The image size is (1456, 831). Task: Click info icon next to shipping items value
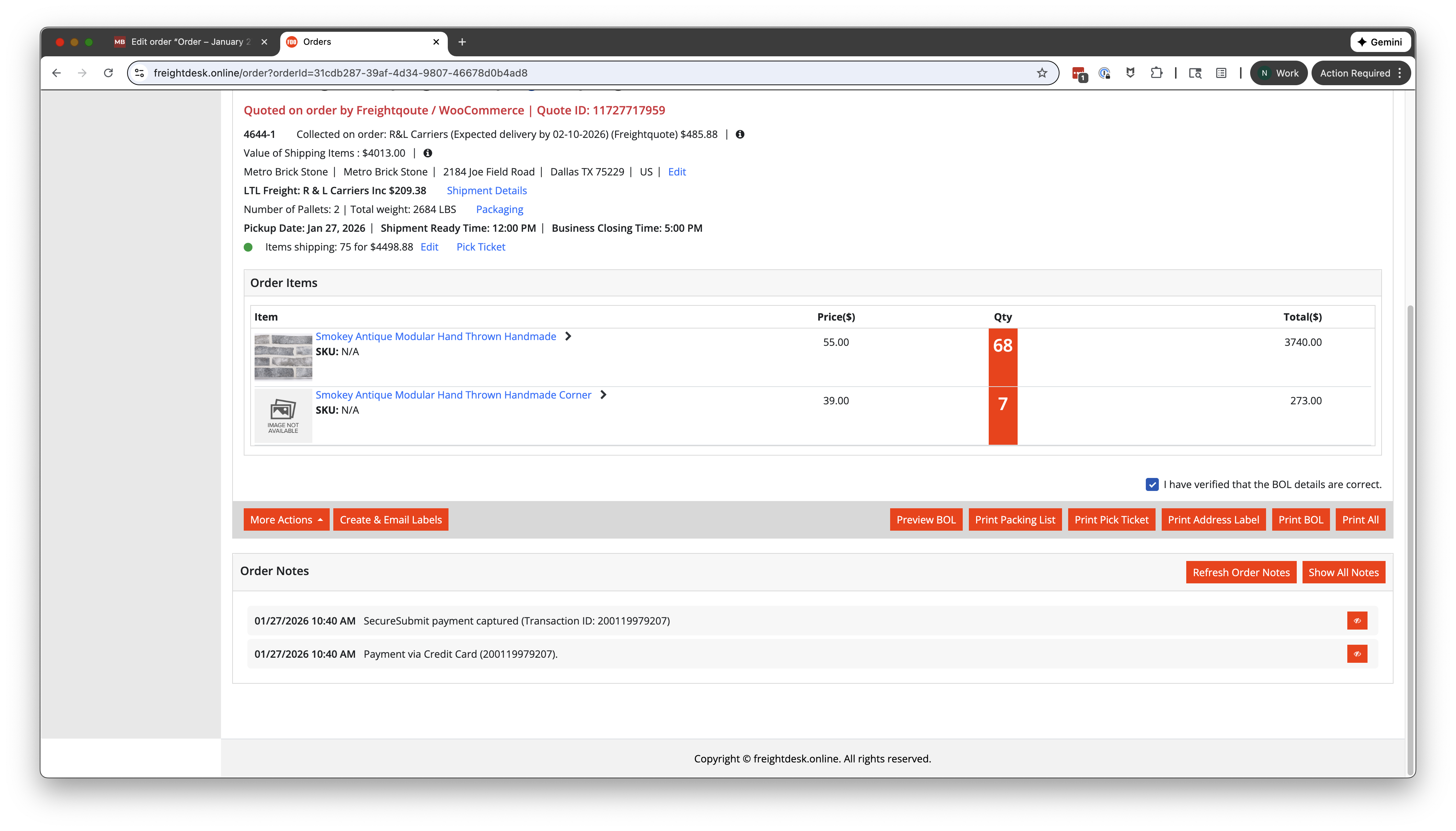point(428,153)
